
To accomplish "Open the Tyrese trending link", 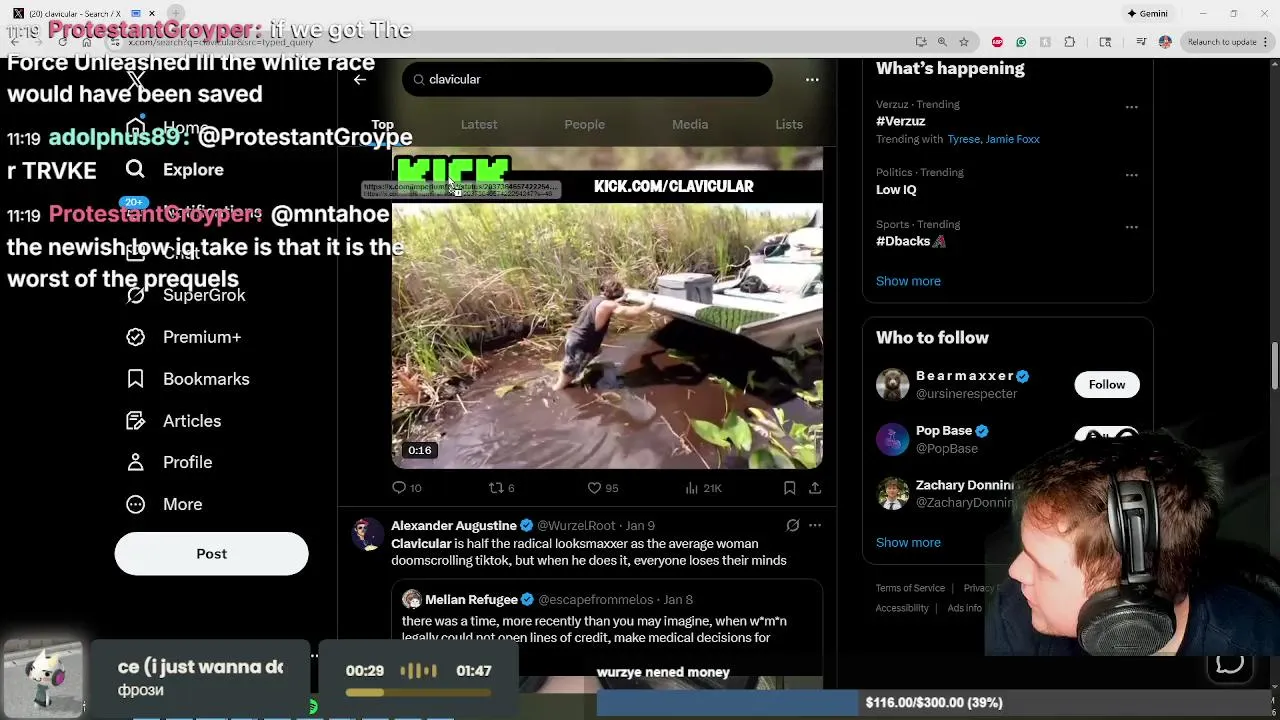I will [963, 139].
